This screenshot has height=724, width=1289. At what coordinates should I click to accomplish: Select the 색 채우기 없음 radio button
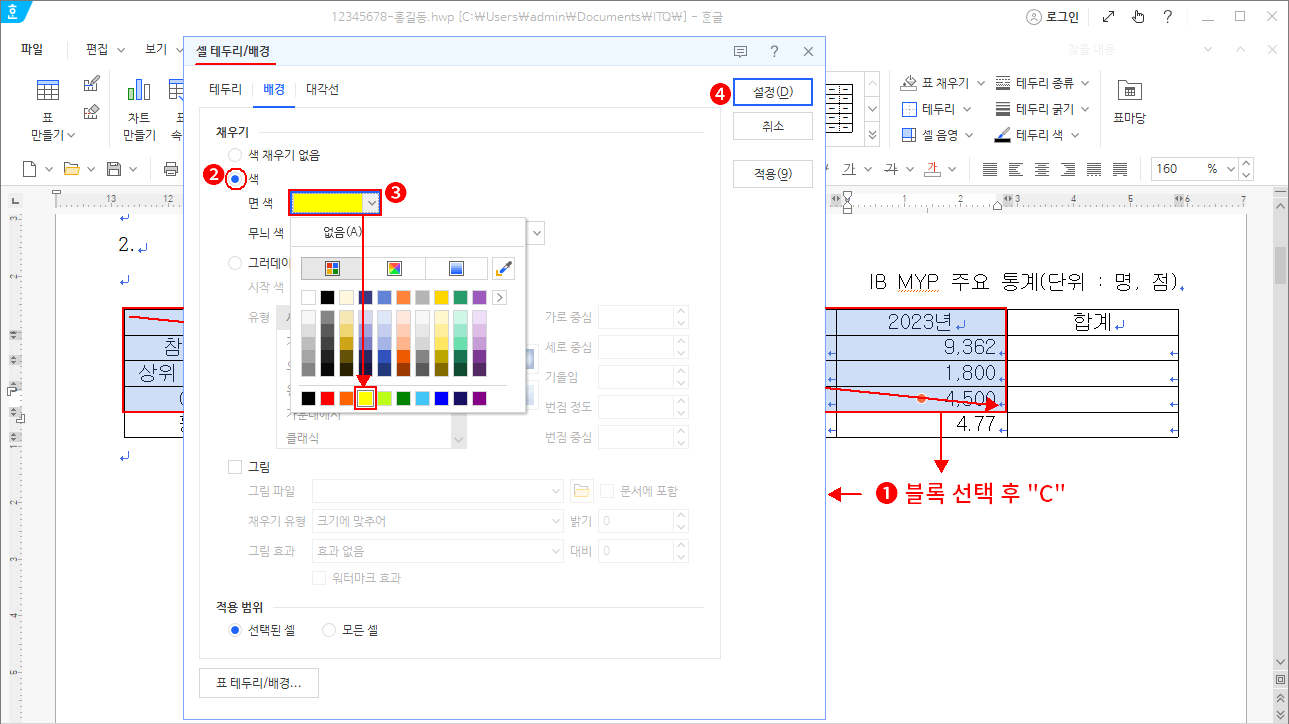tap(234, 155)
